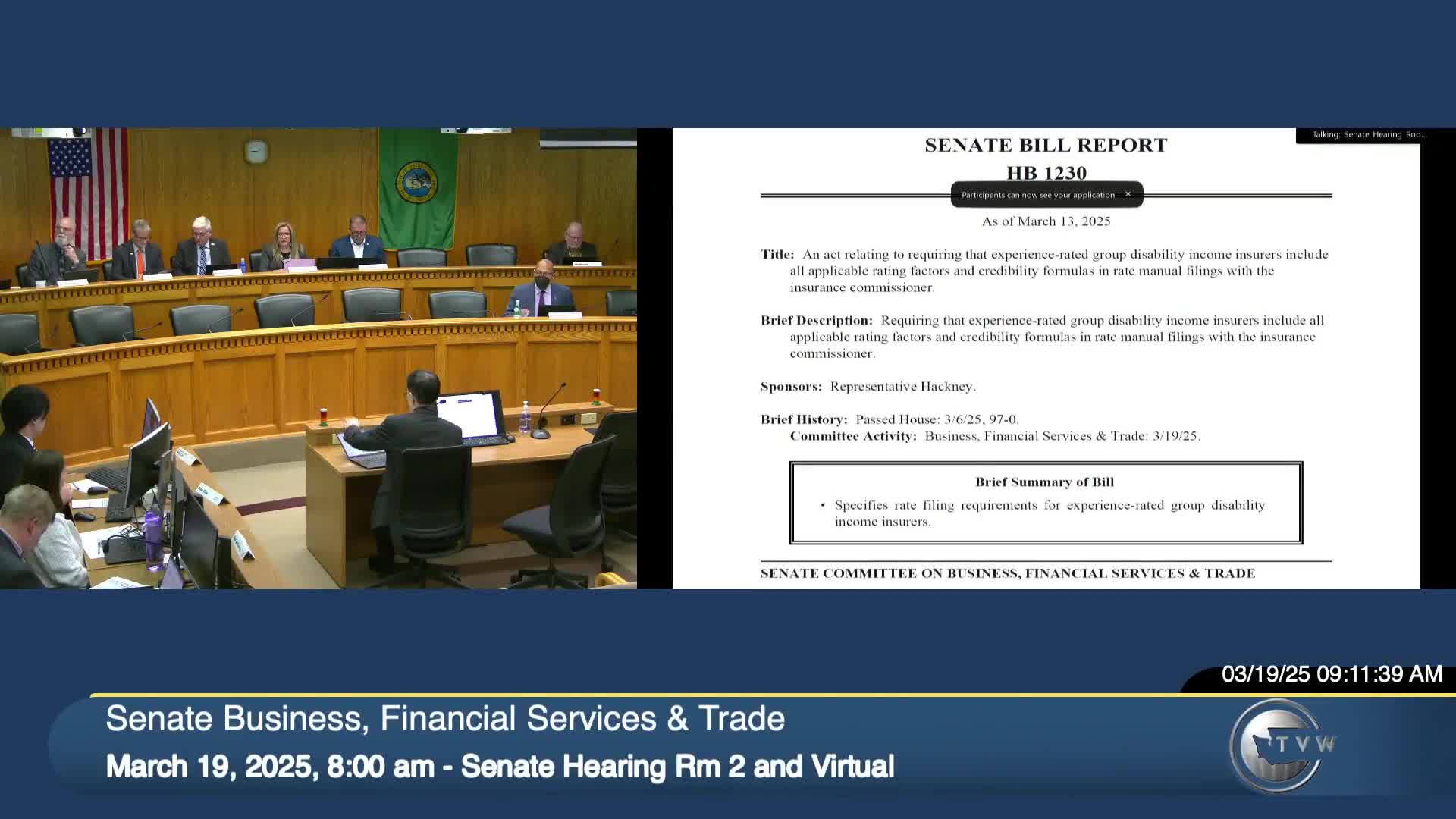Click the green Washington state flag
Image resolution: width=1456 pixels, height=819 pixels.
pos(416,186)
